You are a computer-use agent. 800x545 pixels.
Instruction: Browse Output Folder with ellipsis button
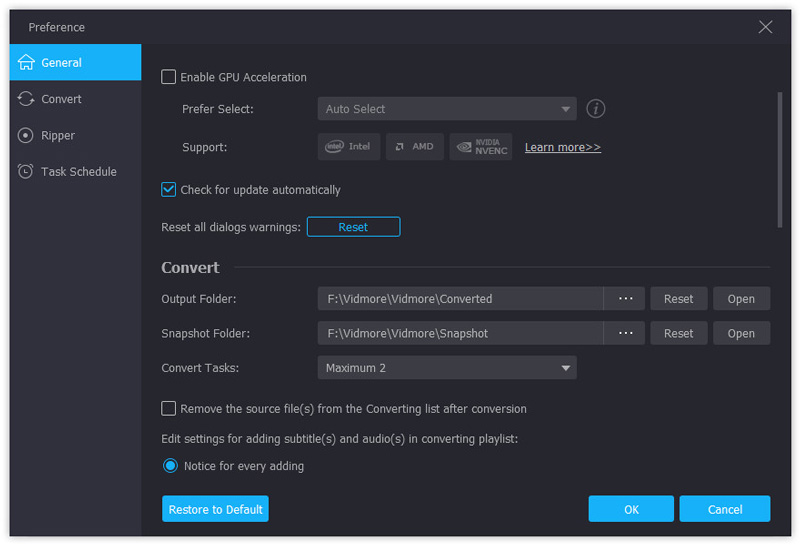(626, 299)
